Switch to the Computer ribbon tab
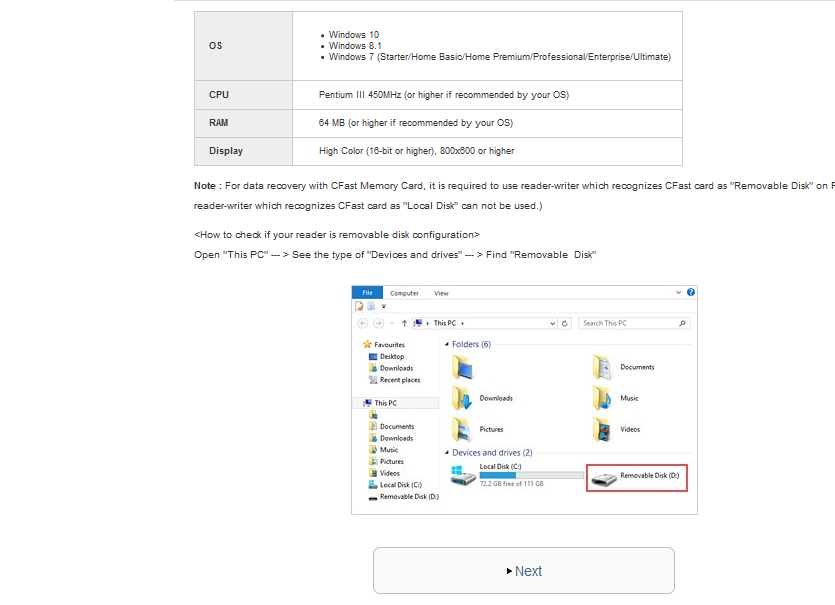Screen dimensions: 835x605 [x=404, y=293]
